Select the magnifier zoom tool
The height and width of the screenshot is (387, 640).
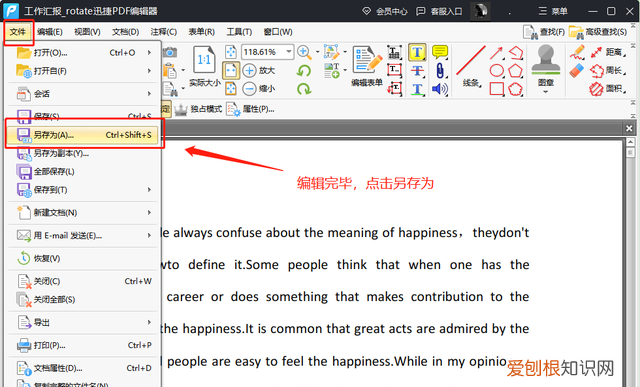point(304,52)
